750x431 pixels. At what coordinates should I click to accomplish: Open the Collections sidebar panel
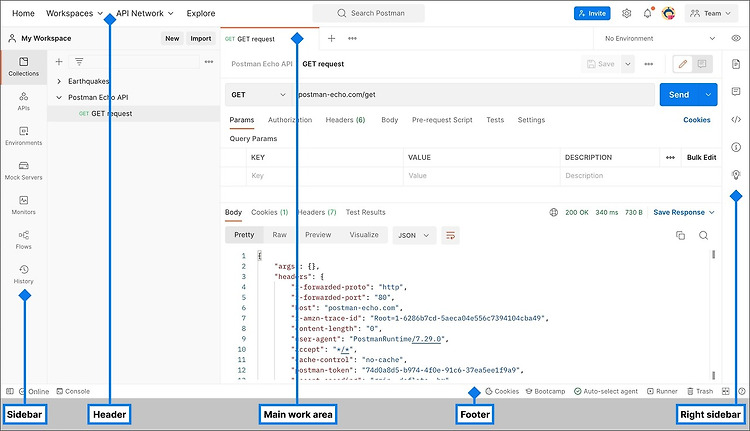point(23,66)
